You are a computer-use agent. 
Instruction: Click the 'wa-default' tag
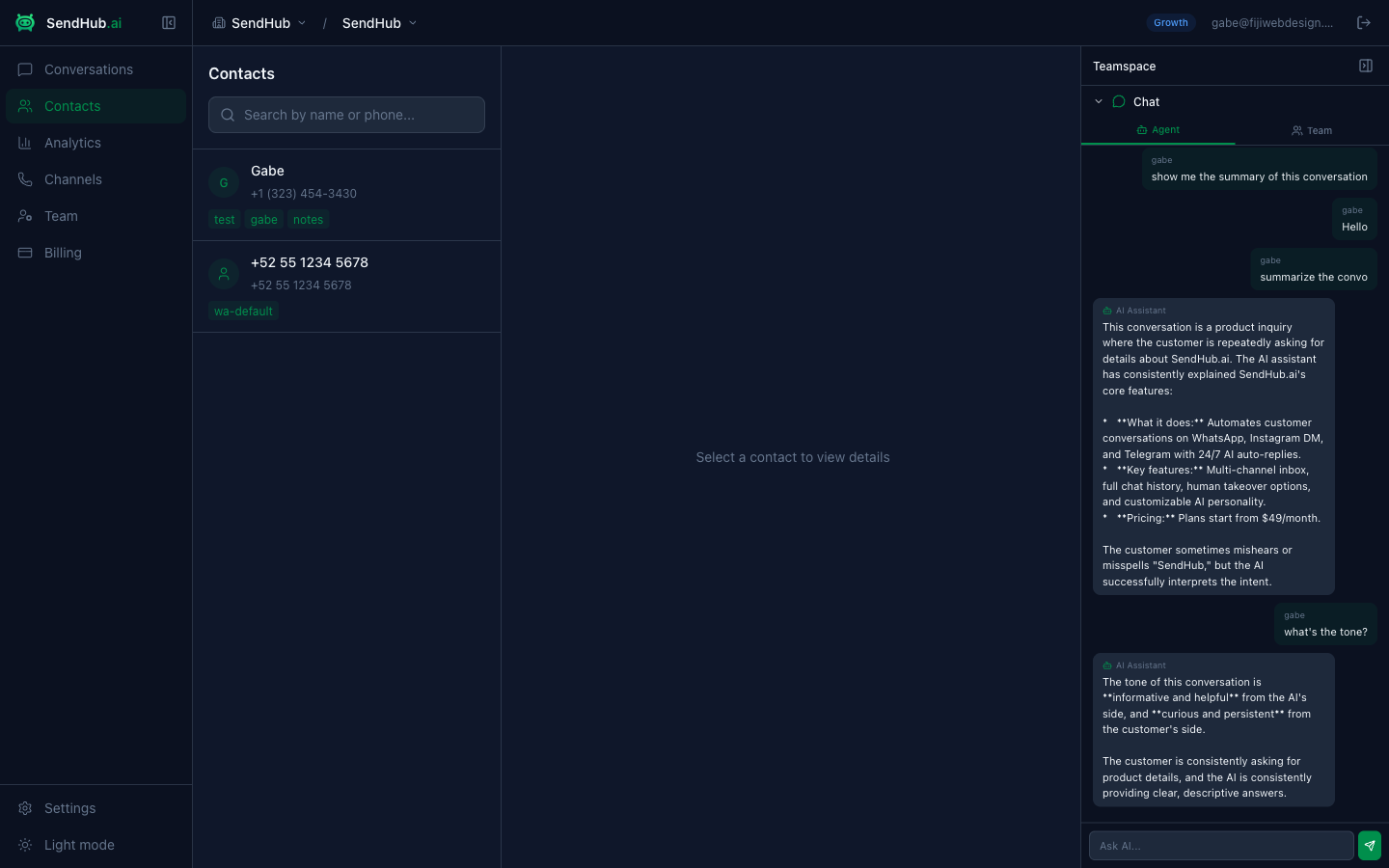coord(243,312)
